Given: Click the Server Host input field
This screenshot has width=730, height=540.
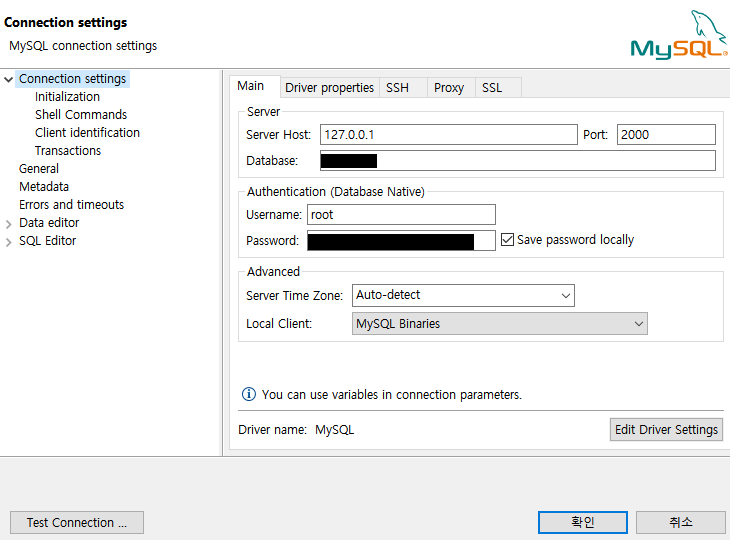Looking at the screenshot, I should (x=449, y=135).
